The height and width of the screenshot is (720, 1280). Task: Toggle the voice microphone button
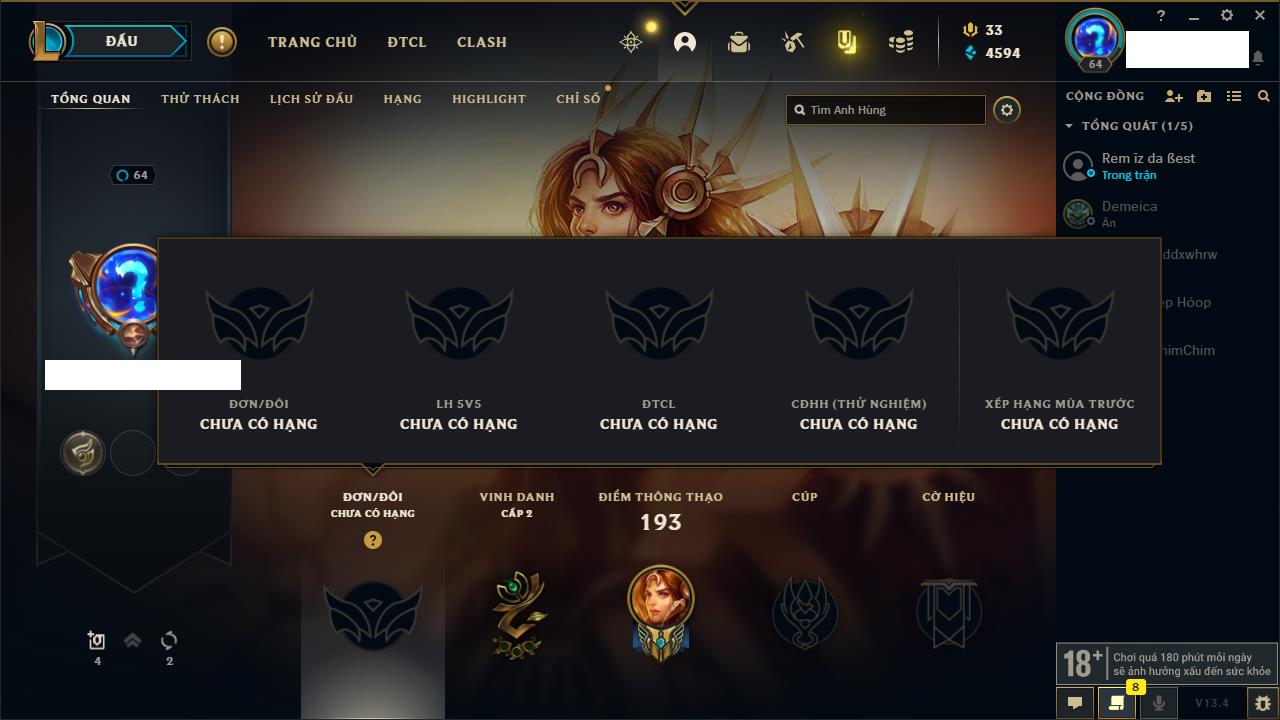(x=1159, y=703)
